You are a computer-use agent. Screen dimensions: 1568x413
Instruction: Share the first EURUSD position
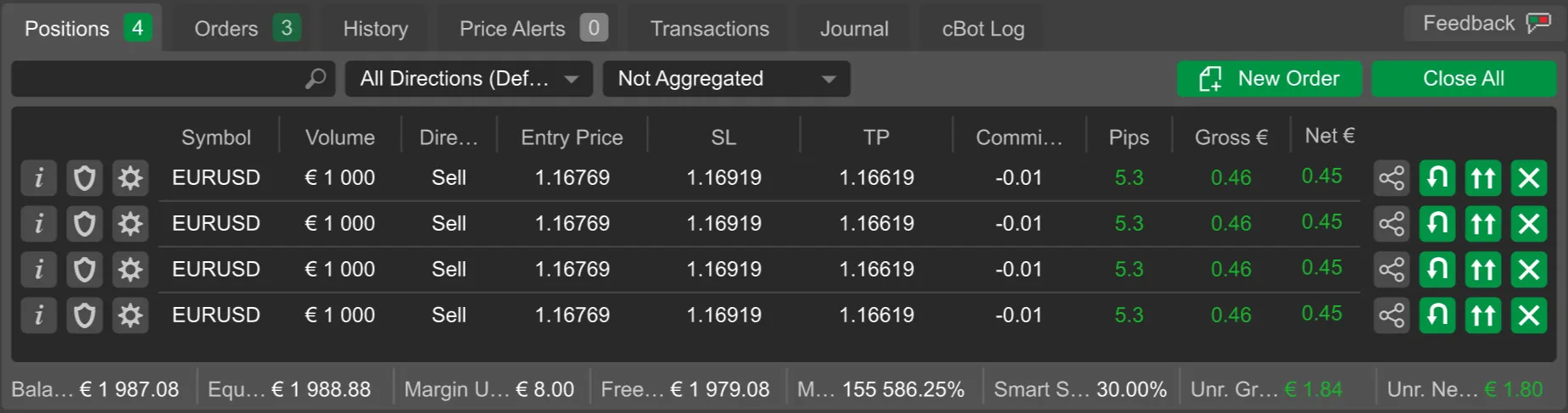click(1392, 178)
